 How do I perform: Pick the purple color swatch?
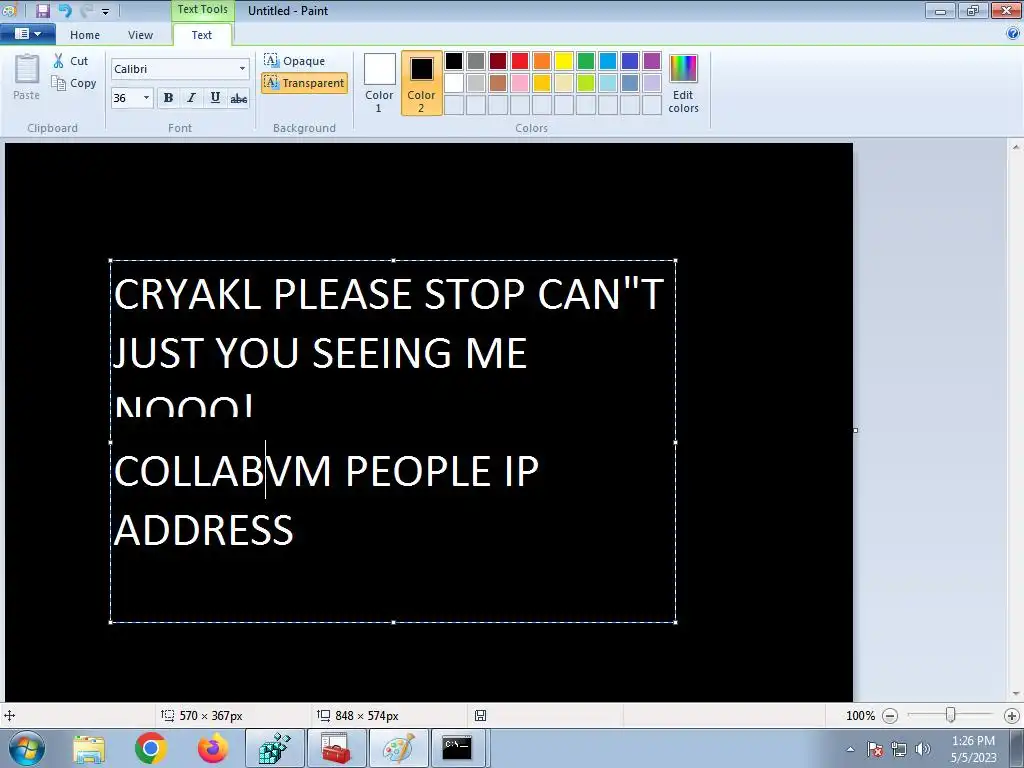point(652,61)
